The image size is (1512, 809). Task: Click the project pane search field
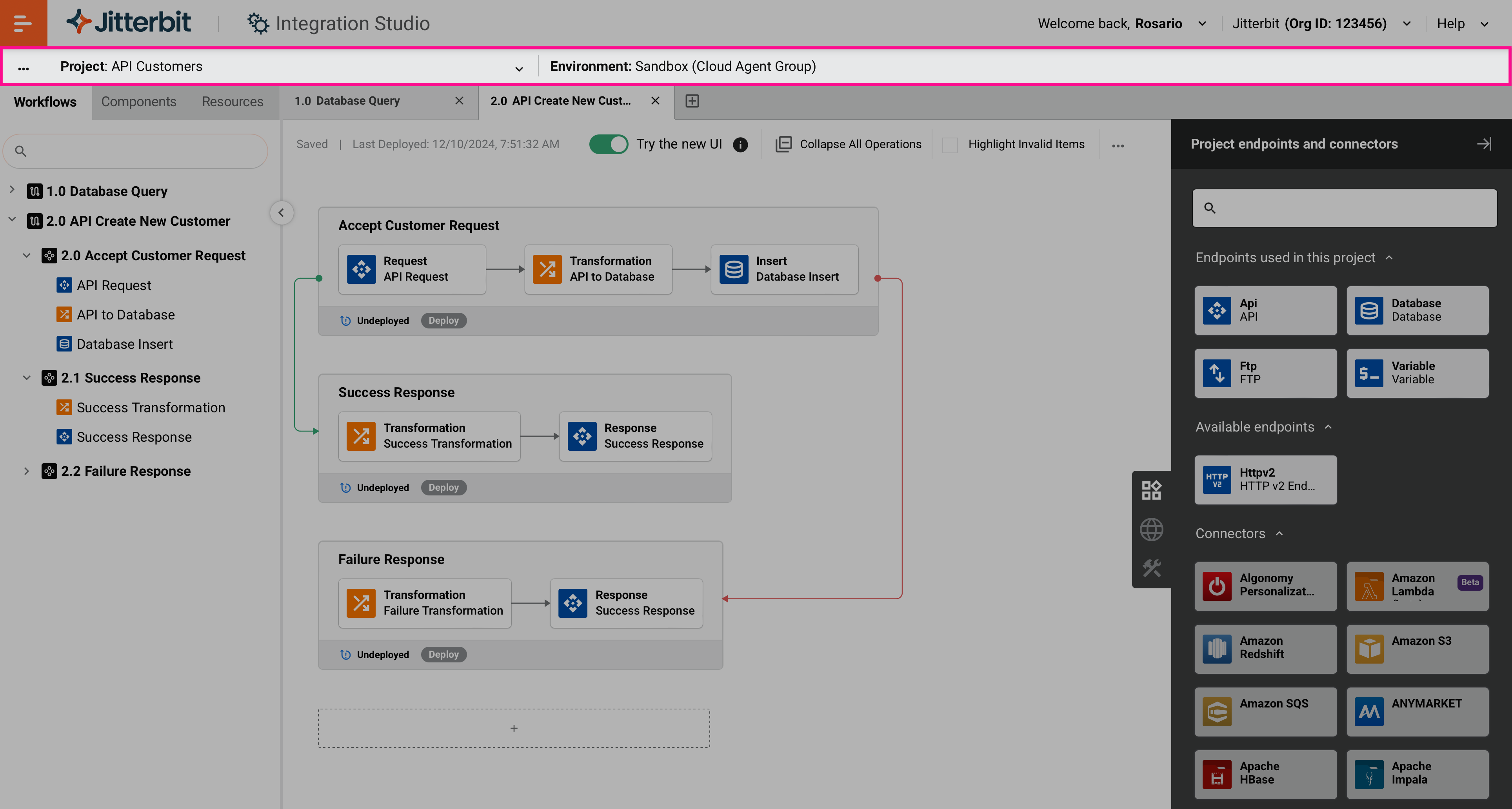click(x=136, y=151)
